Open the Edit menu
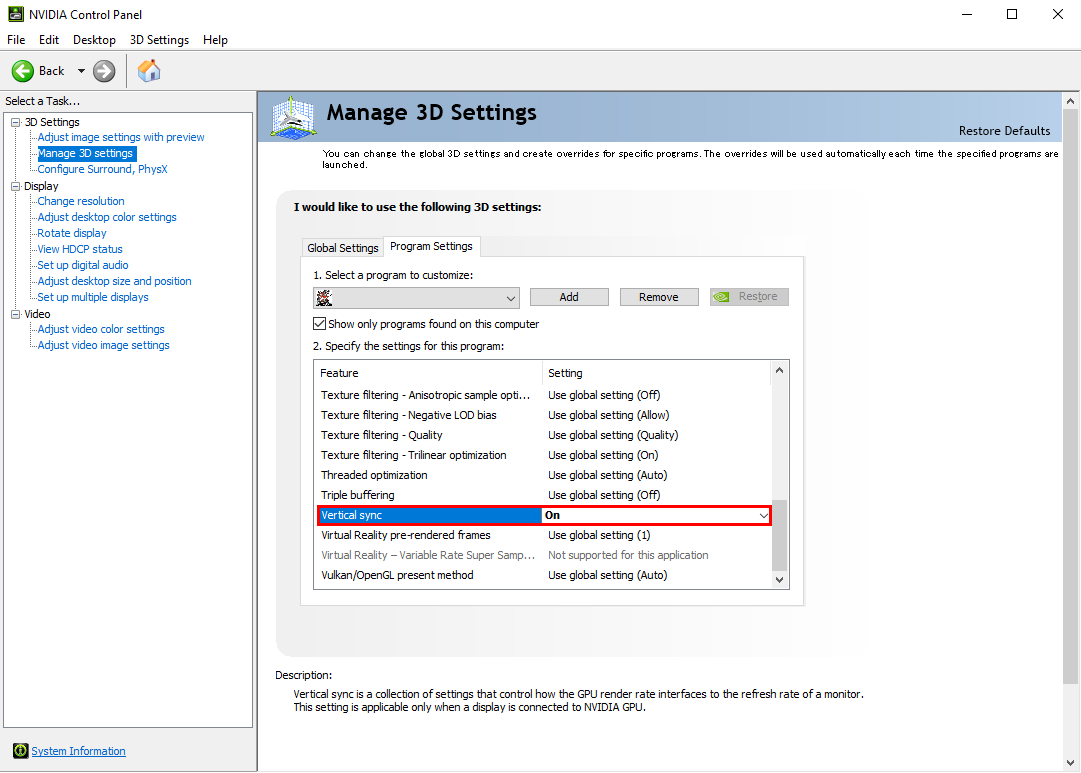This screenshot has width=1081, height=773. coord(49,40)
